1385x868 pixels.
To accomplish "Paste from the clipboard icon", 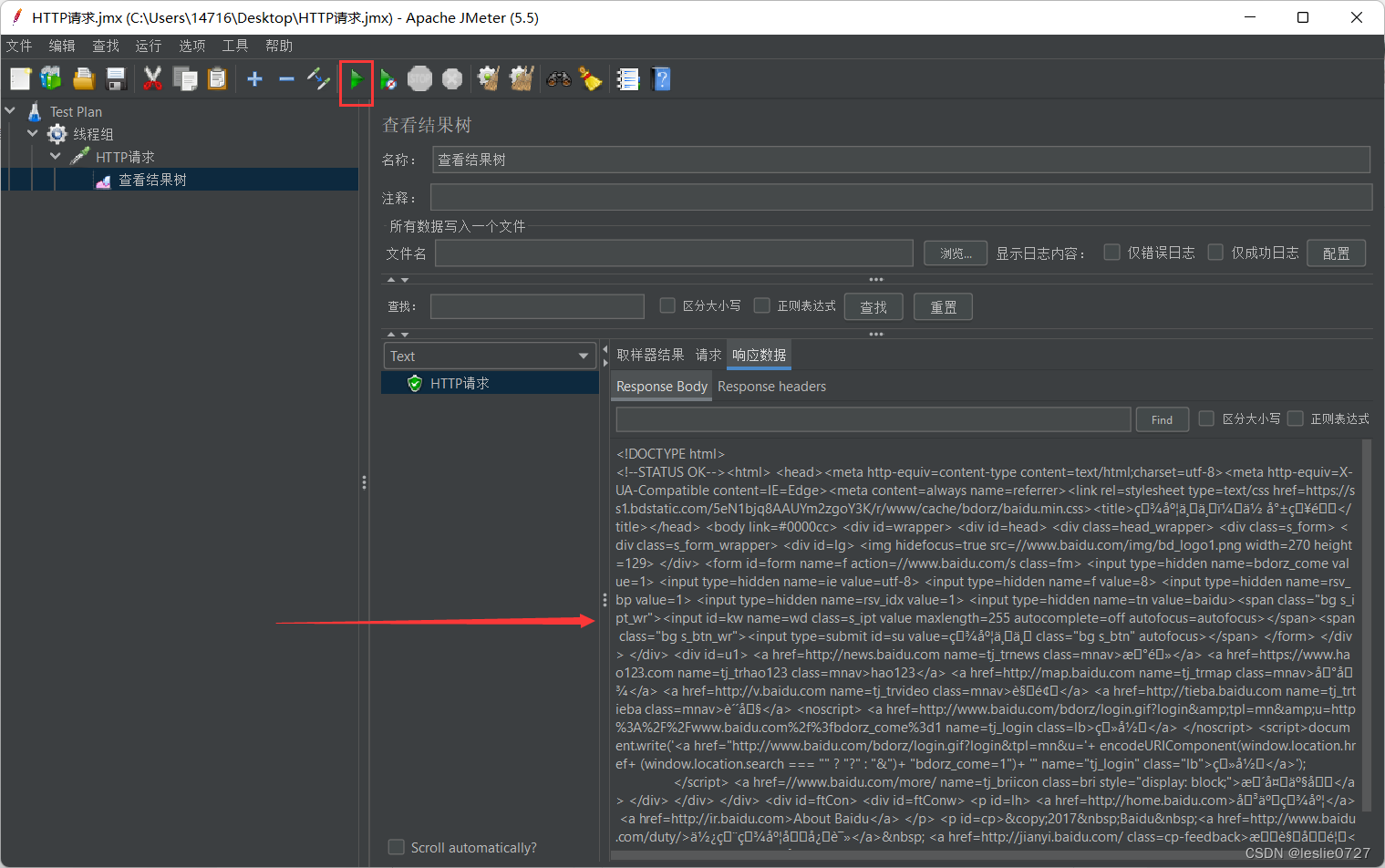I will [217, 79].
